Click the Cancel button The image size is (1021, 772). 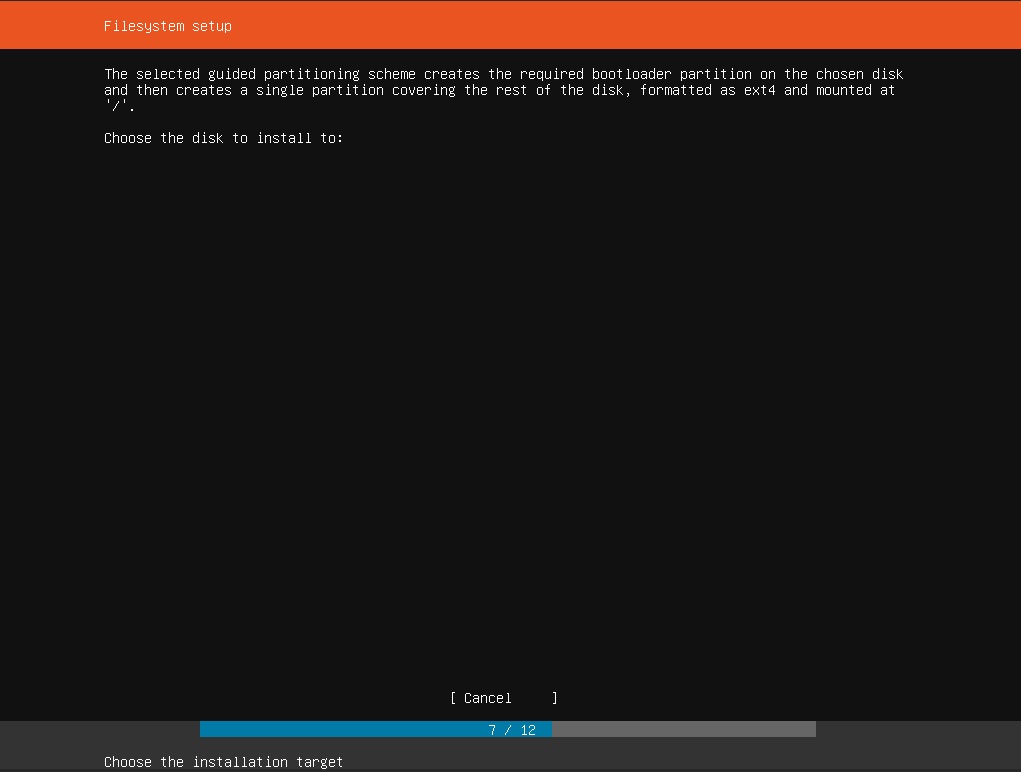coord(503,698)
